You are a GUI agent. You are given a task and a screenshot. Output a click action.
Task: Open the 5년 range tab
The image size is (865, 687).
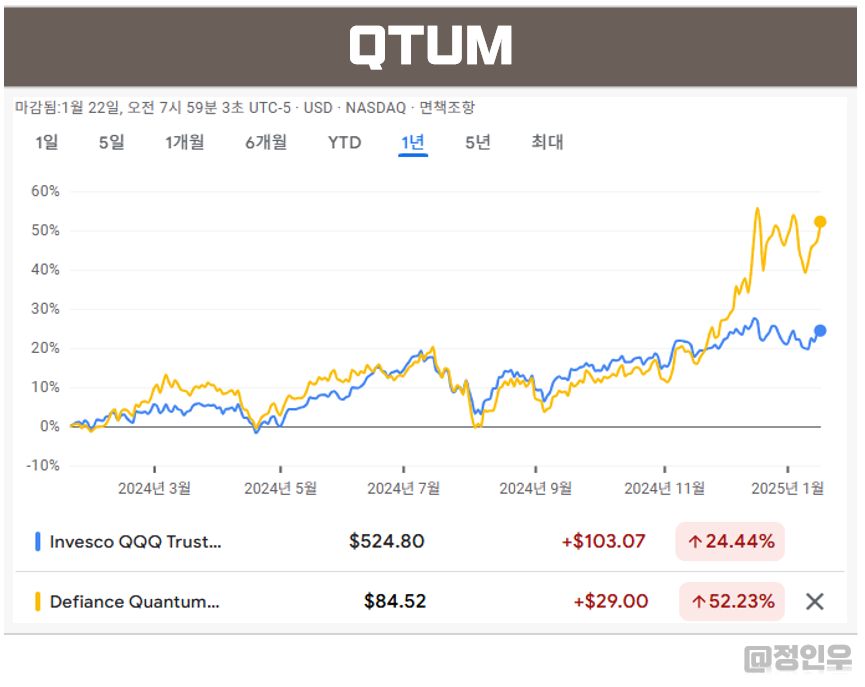[478, 142]
